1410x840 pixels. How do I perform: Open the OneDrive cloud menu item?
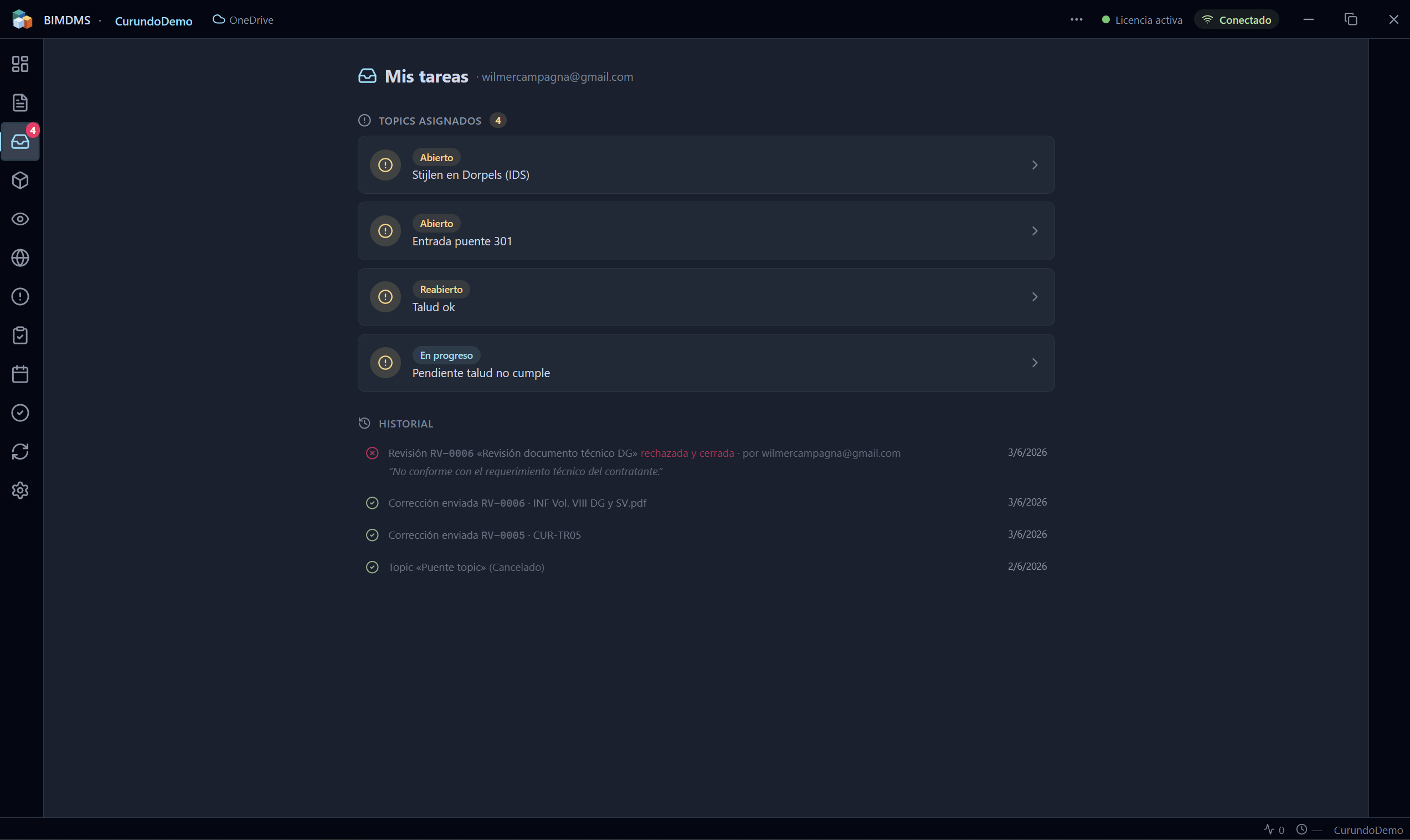pos(243,20)
